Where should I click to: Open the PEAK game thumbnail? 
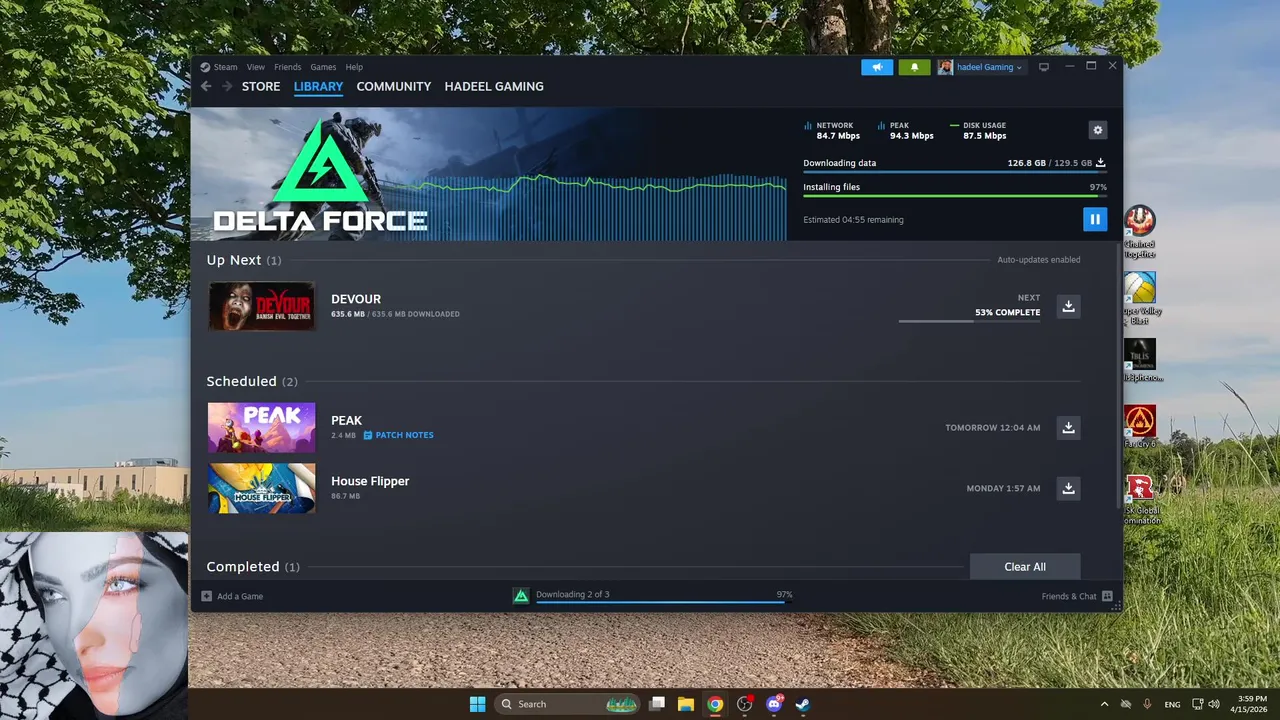click(x=261, y=427)
